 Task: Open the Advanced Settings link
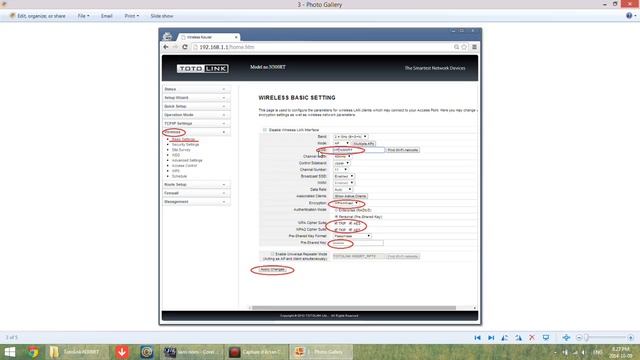coord(187,160)
